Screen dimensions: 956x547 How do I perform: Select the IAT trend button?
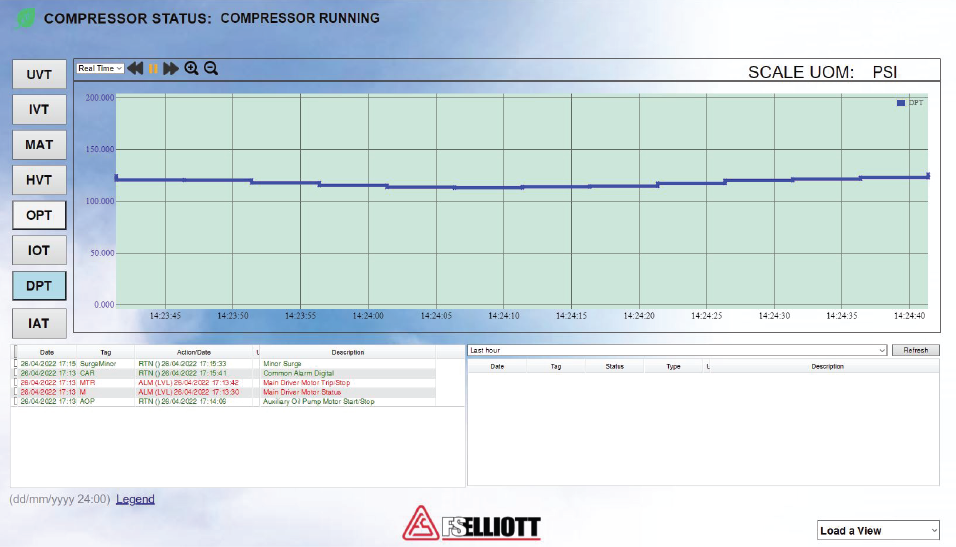(x=39, y=323)
